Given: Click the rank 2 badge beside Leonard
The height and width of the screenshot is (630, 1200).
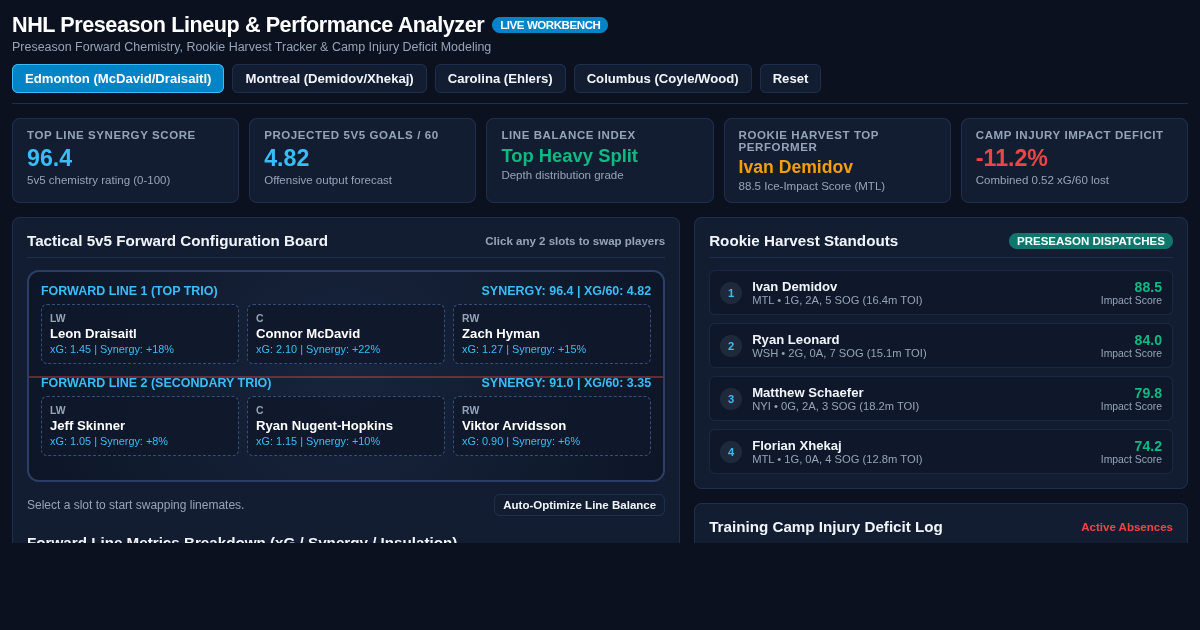Looking at the screenshot, I should click(x=731, y=346).
